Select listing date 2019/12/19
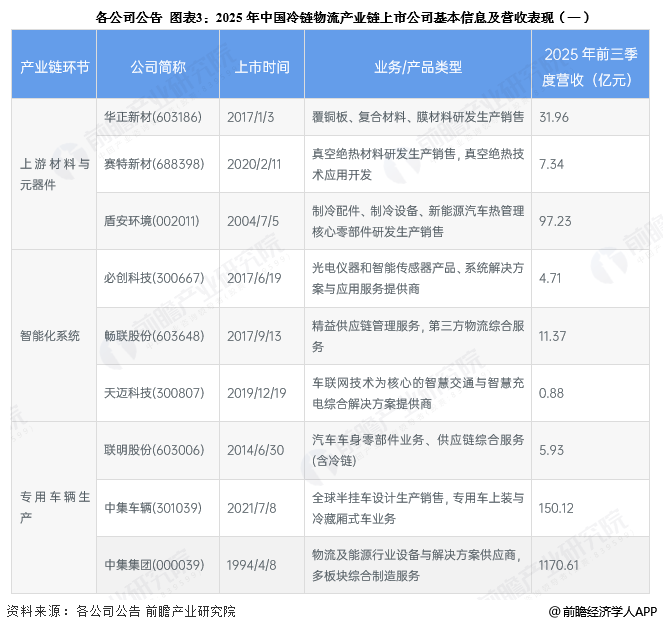 [x=256, y=393]
